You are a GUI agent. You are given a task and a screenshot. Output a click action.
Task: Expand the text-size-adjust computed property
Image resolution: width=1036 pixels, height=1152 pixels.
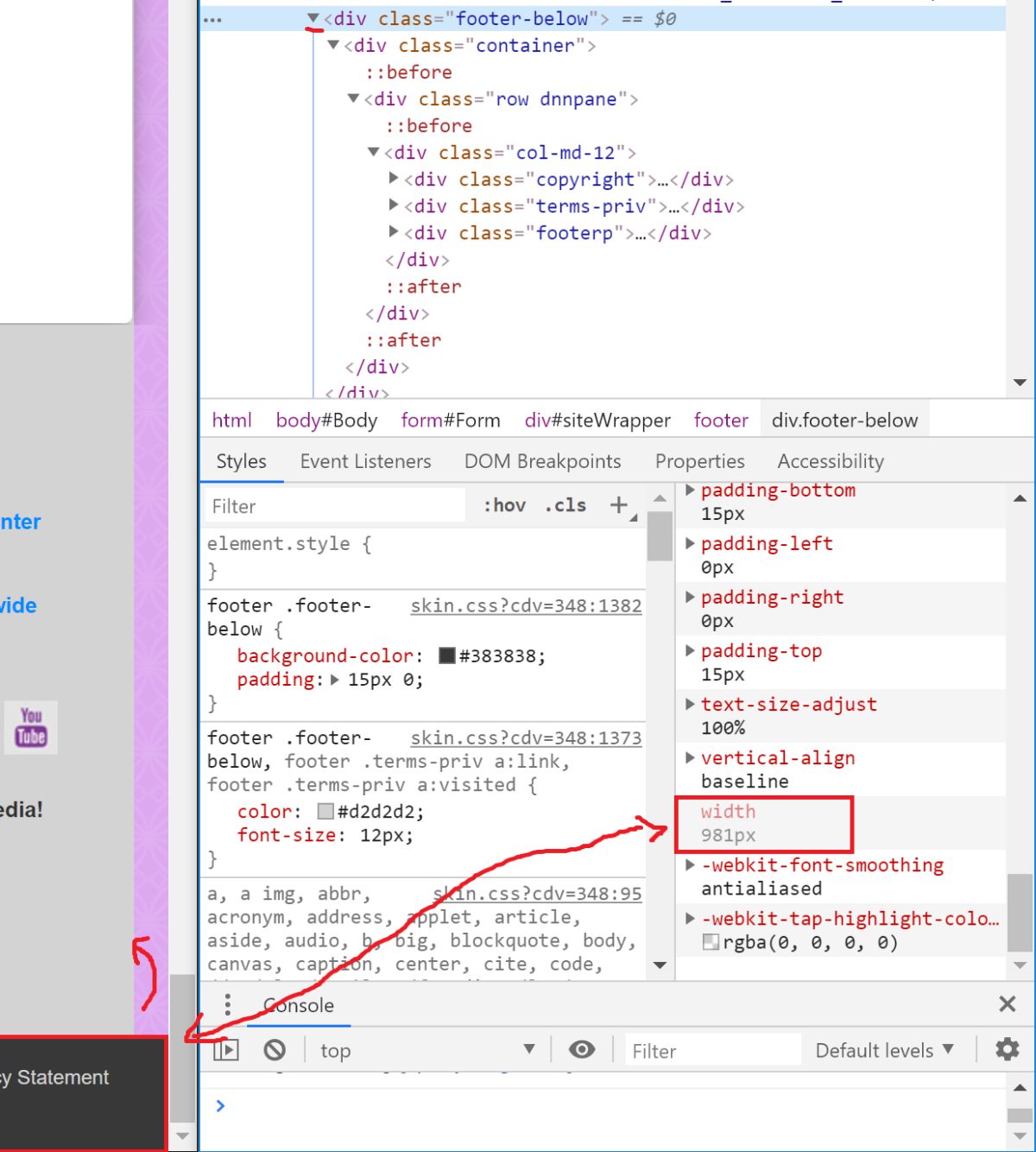[690, 704]
